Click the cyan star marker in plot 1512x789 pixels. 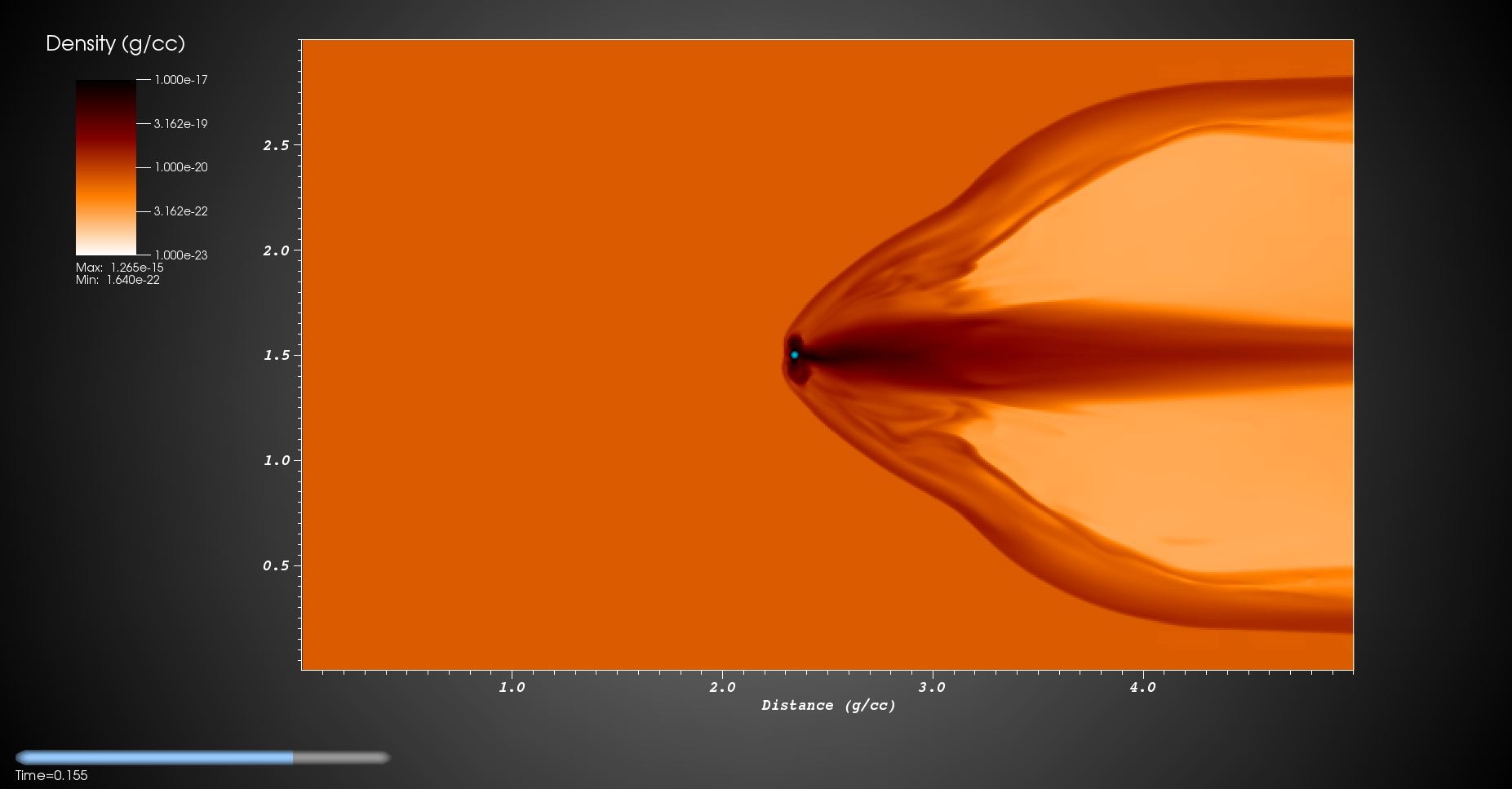click(794, 355)
